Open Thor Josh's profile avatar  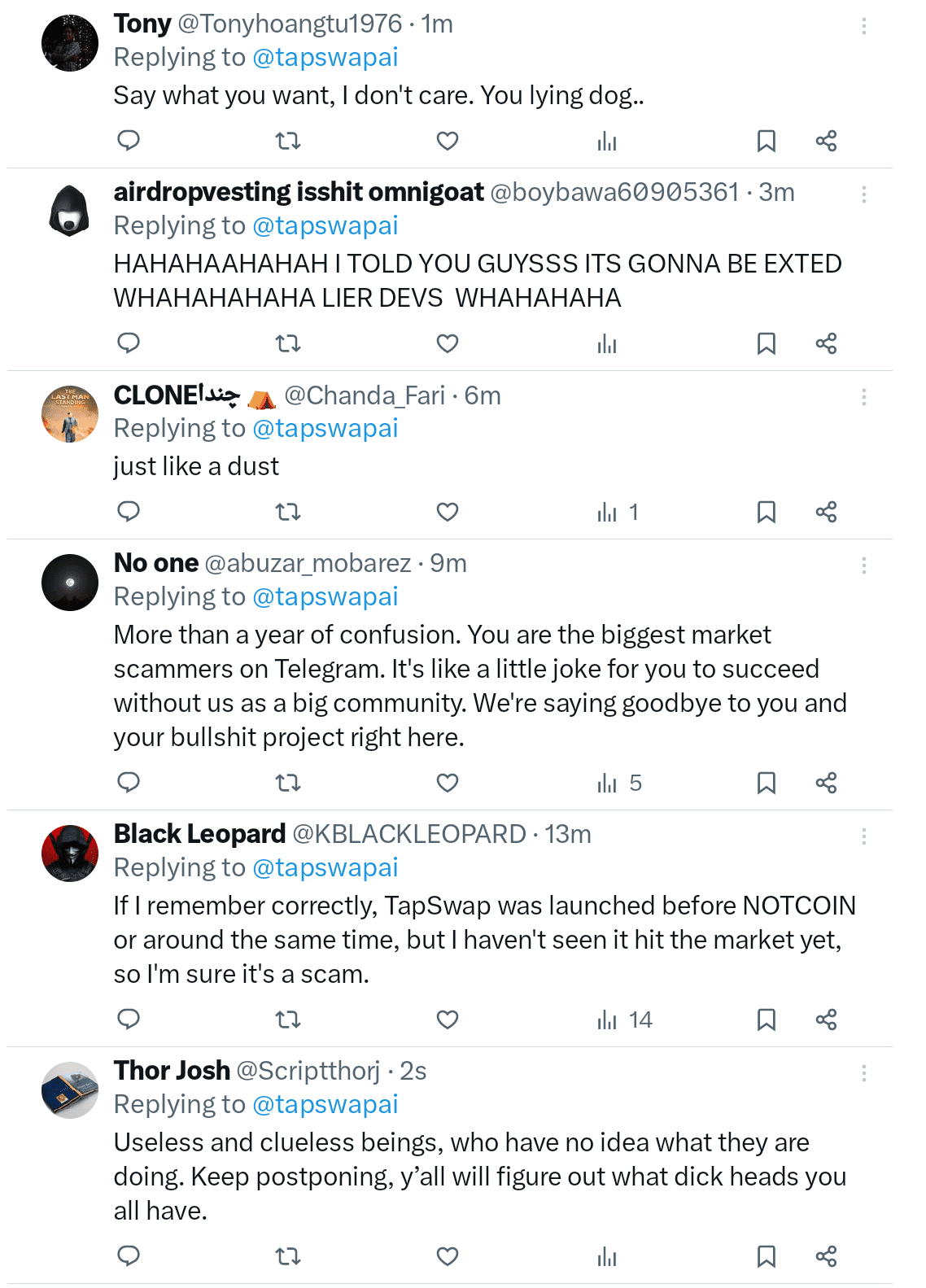point(70,1090)
